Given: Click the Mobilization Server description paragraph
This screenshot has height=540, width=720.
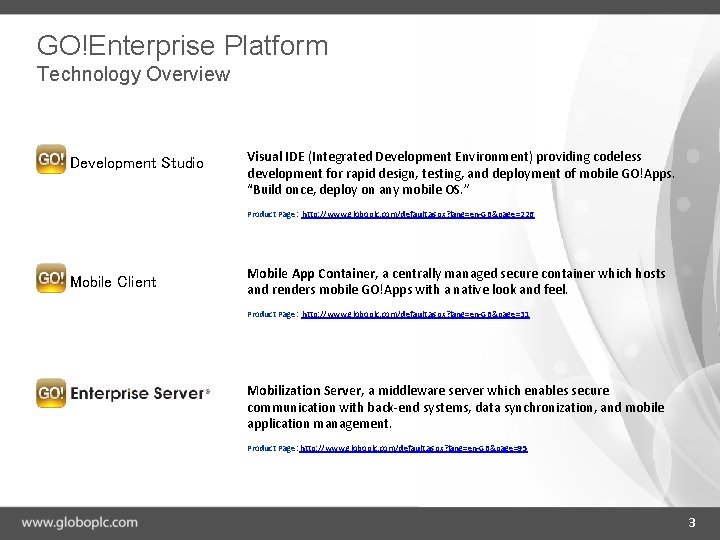Looking at the screenshot, I should click(456, 407).
